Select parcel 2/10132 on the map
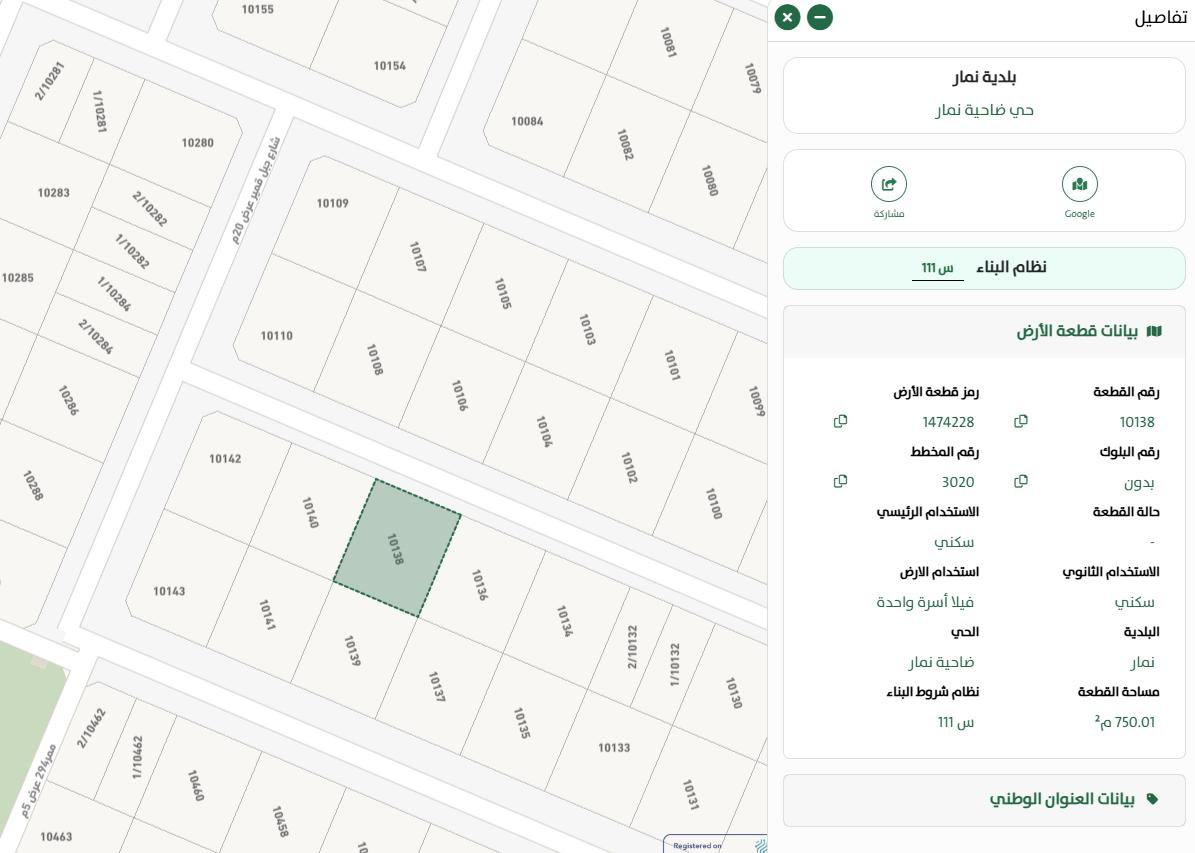This screenshot has height=853, width=1195. (632, 646)
